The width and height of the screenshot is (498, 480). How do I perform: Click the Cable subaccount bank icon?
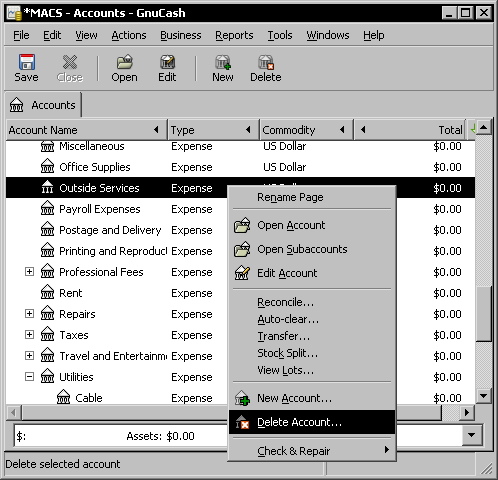point(63,398)
